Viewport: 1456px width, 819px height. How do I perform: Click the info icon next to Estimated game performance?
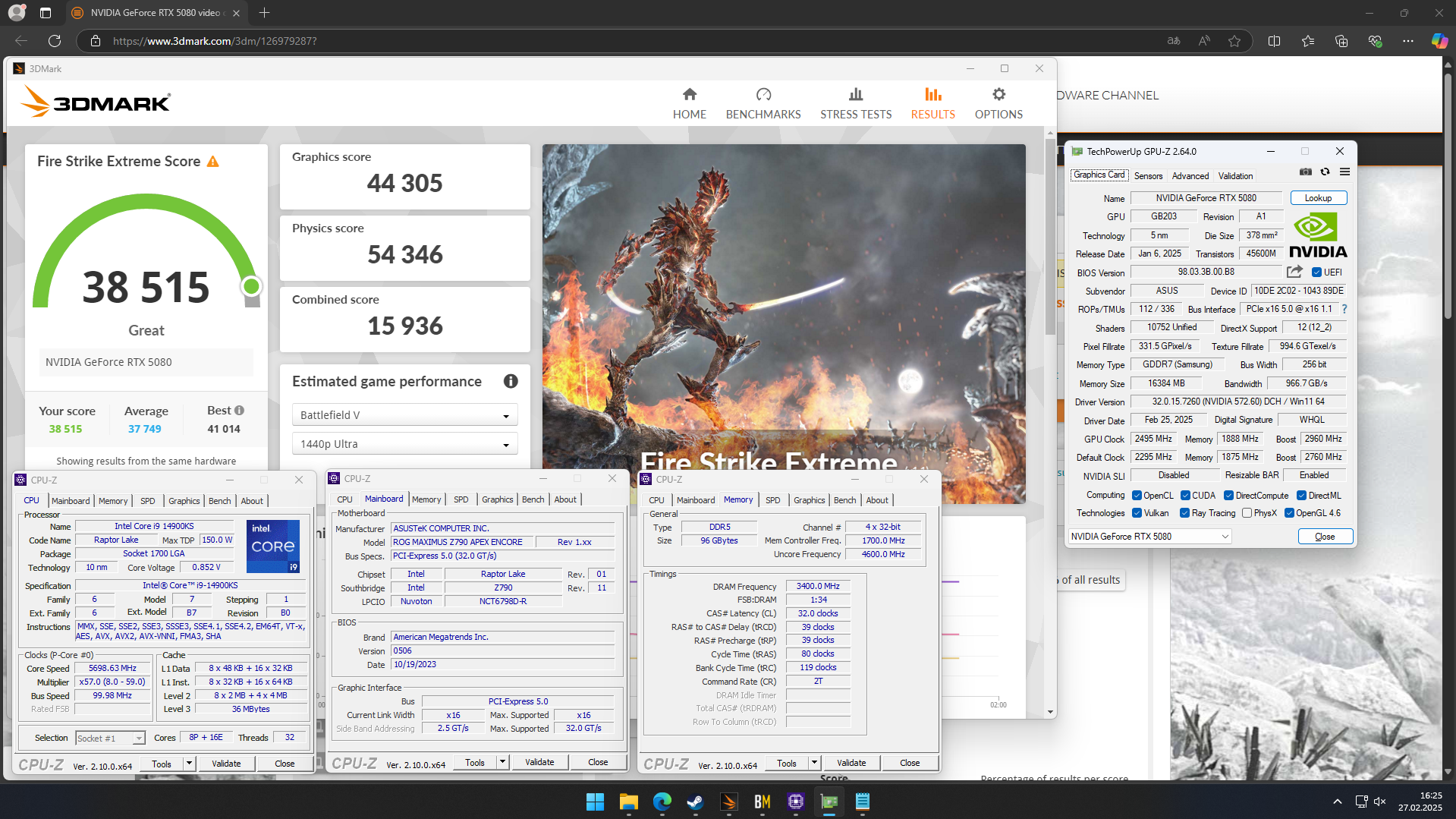pos(511,381)
